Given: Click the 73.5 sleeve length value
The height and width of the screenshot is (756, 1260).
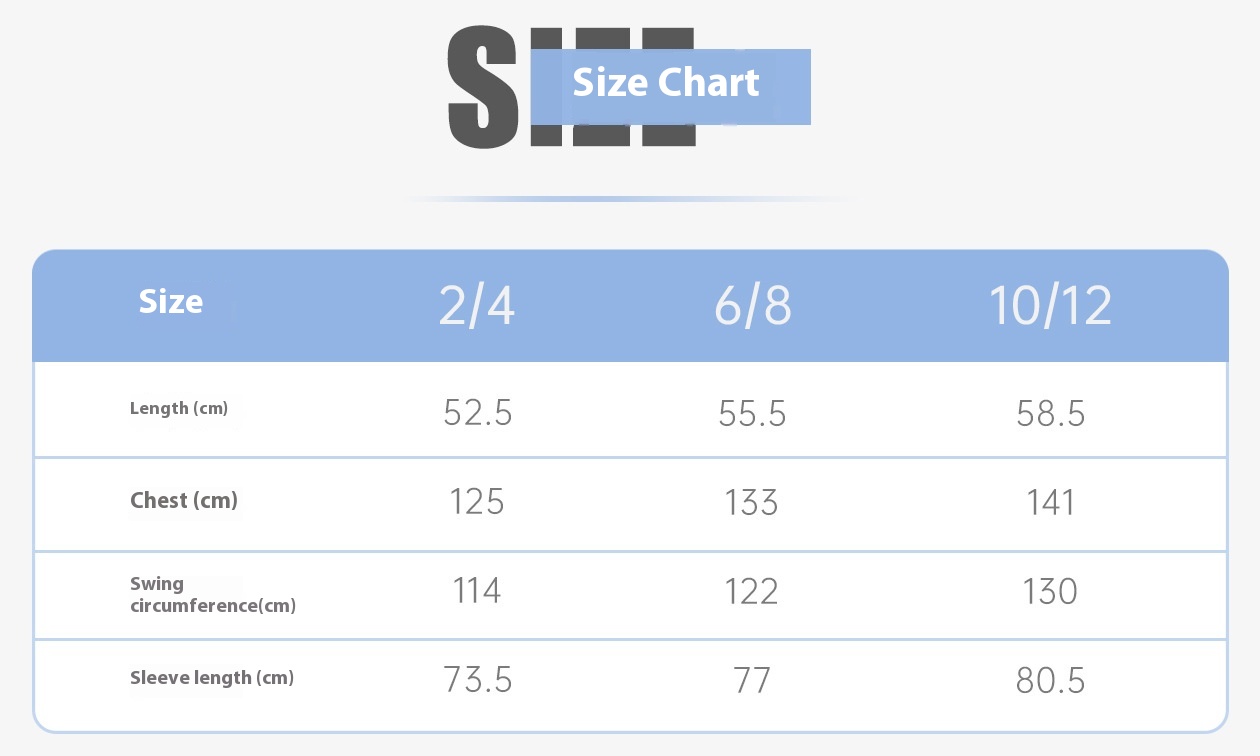Looking at the screenshot, I should (x=477, y=680).
